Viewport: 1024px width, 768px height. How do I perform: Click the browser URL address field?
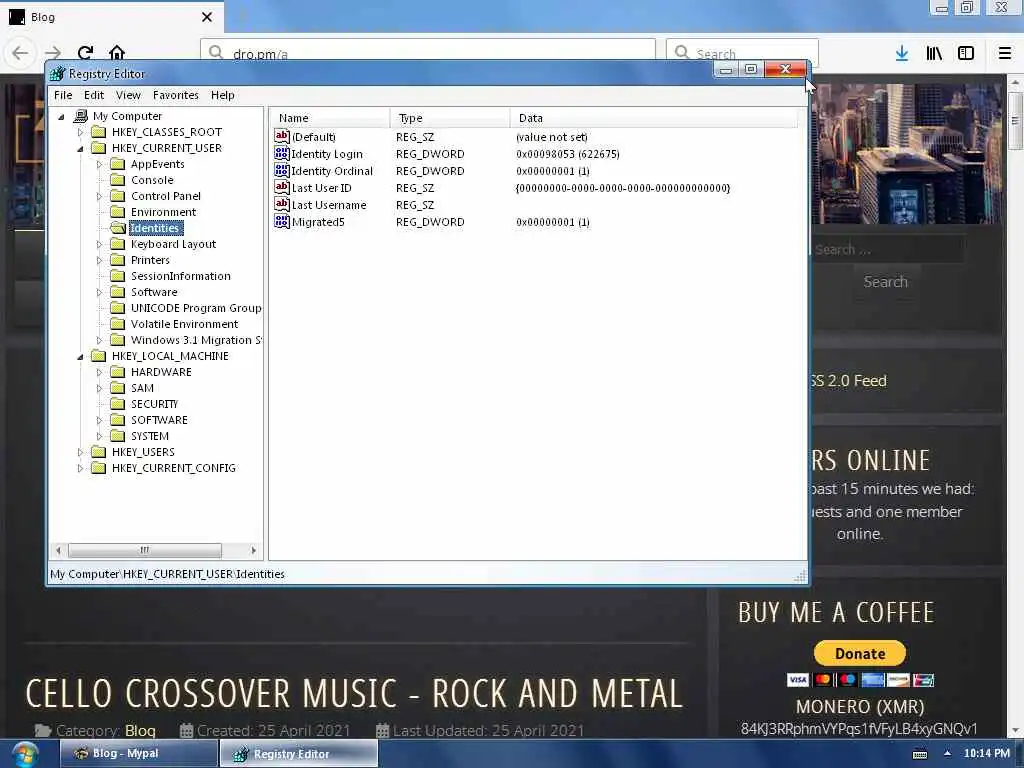(428, 54)
